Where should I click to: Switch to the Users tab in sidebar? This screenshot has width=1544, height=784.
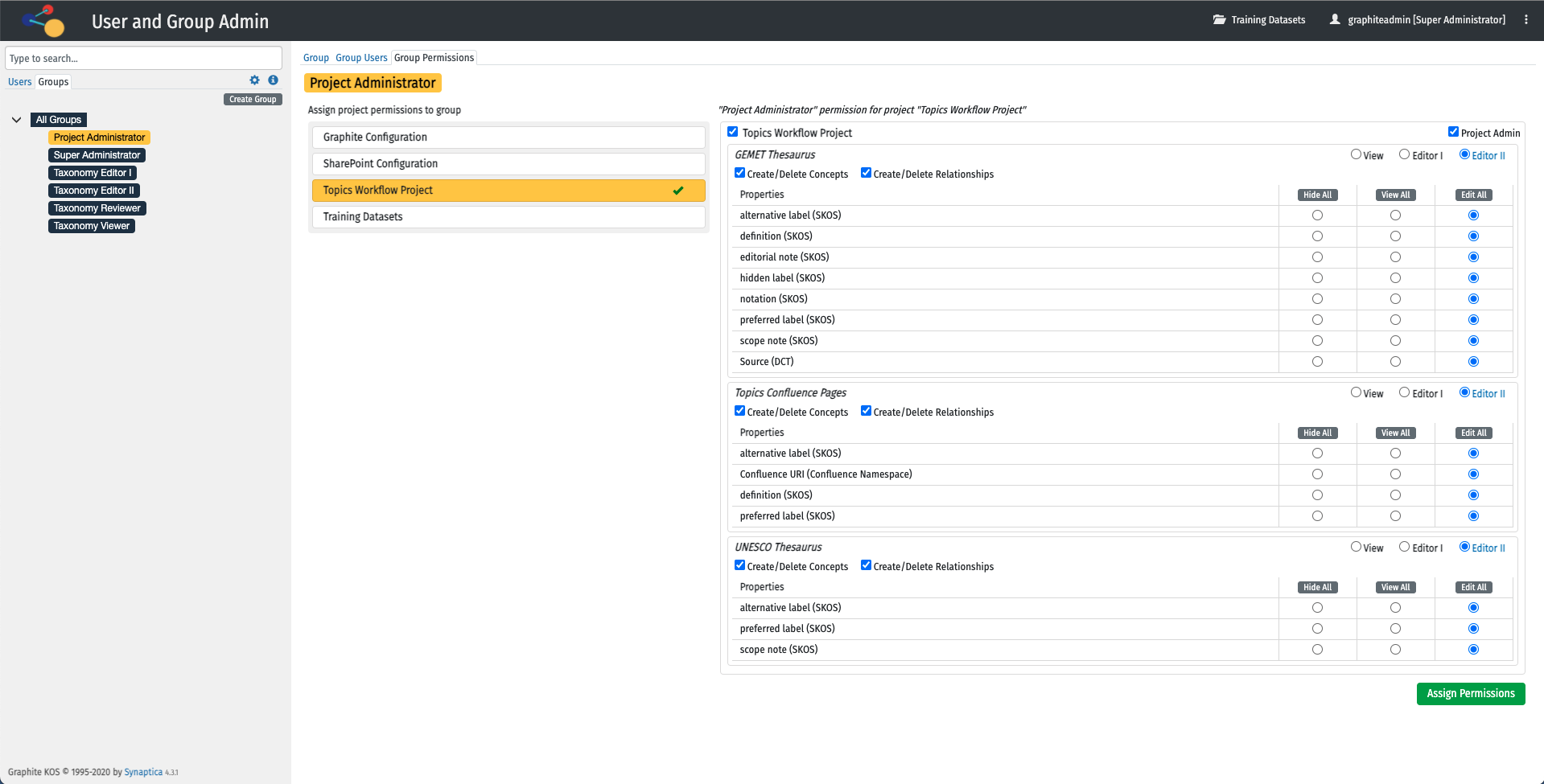click(19, 82)
